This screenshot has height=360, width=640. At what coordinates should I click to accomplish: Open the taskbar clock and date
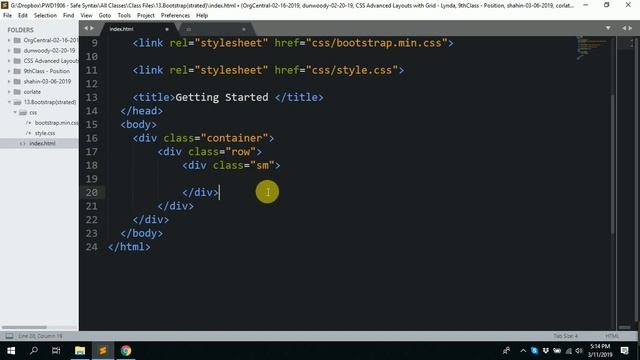point(600,351)
